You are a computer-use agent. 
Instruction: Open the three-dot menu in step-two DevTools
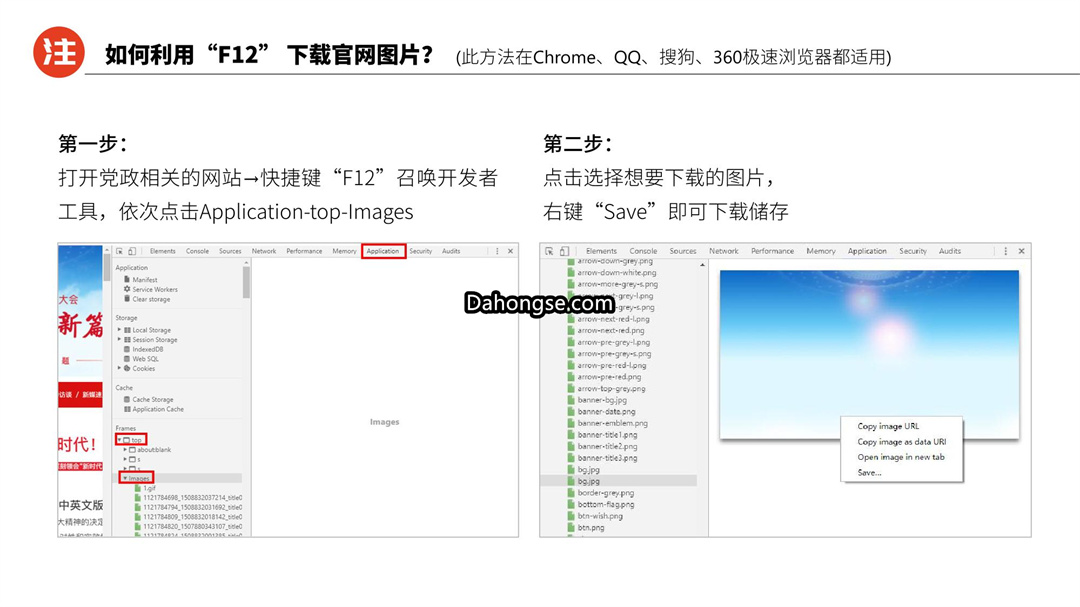[1006, 251]
